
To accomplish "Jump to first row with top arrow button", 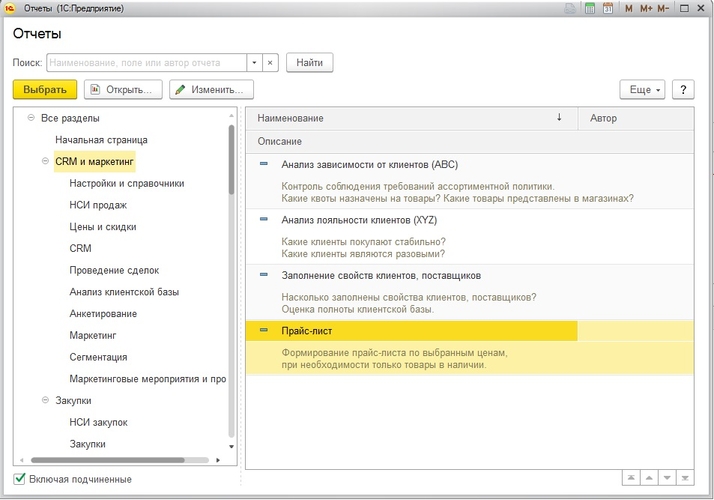I will coord(631,478).
